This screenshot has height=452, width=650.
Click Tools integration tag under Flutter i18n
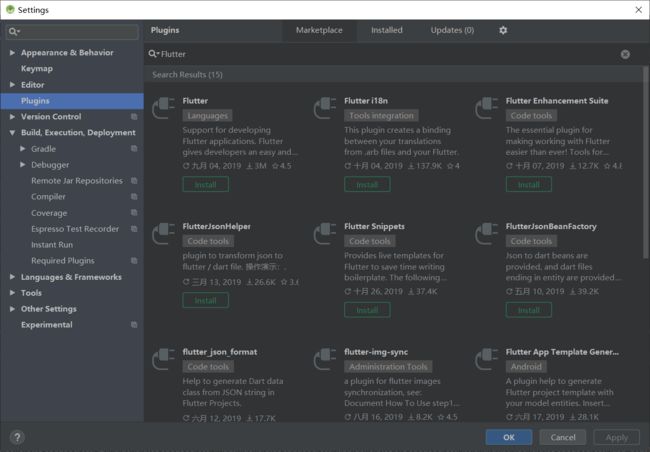click(x=381, y=116)
